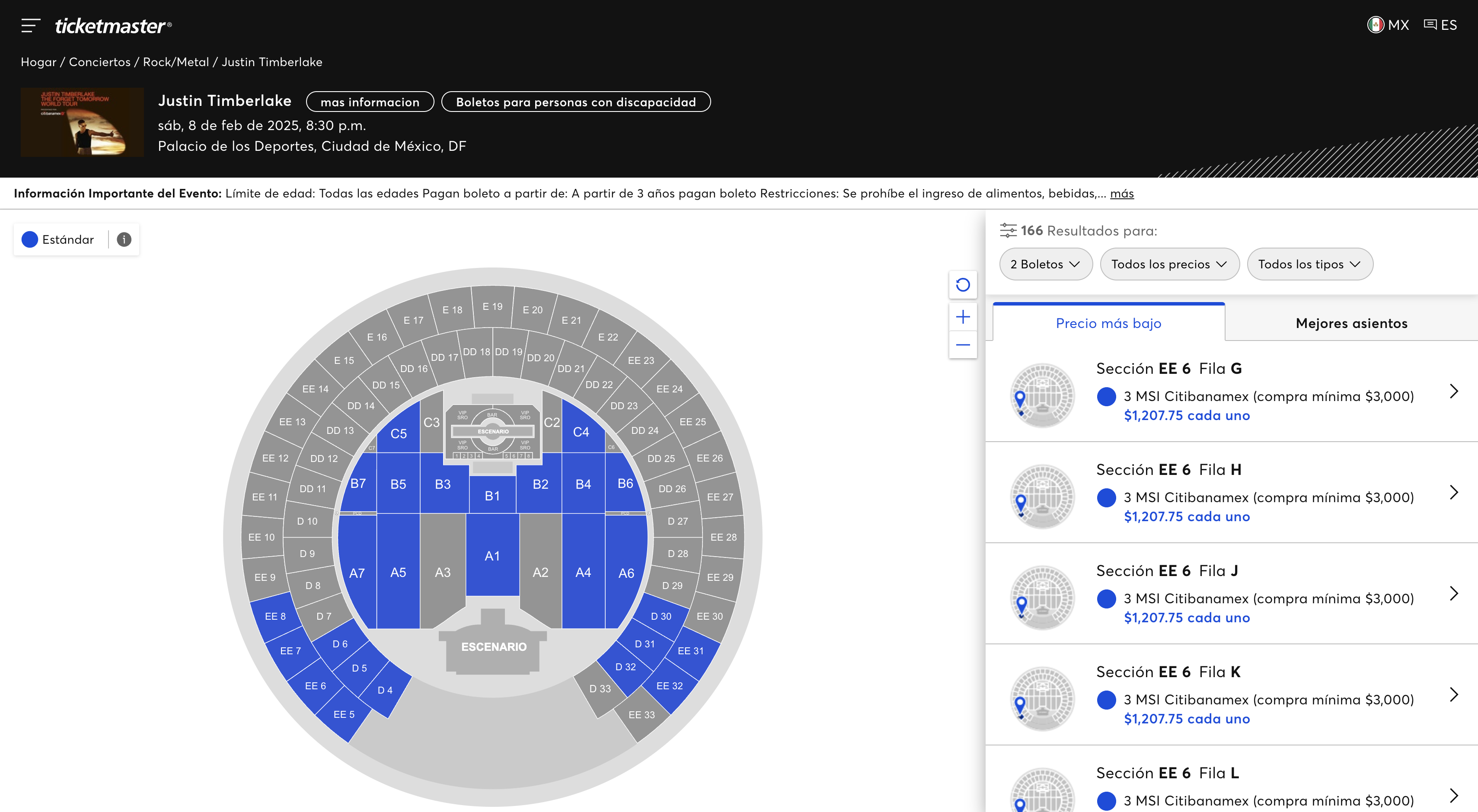Click the más link in event information
The width and height of the screenshot is (1478, 812).
1122,194
